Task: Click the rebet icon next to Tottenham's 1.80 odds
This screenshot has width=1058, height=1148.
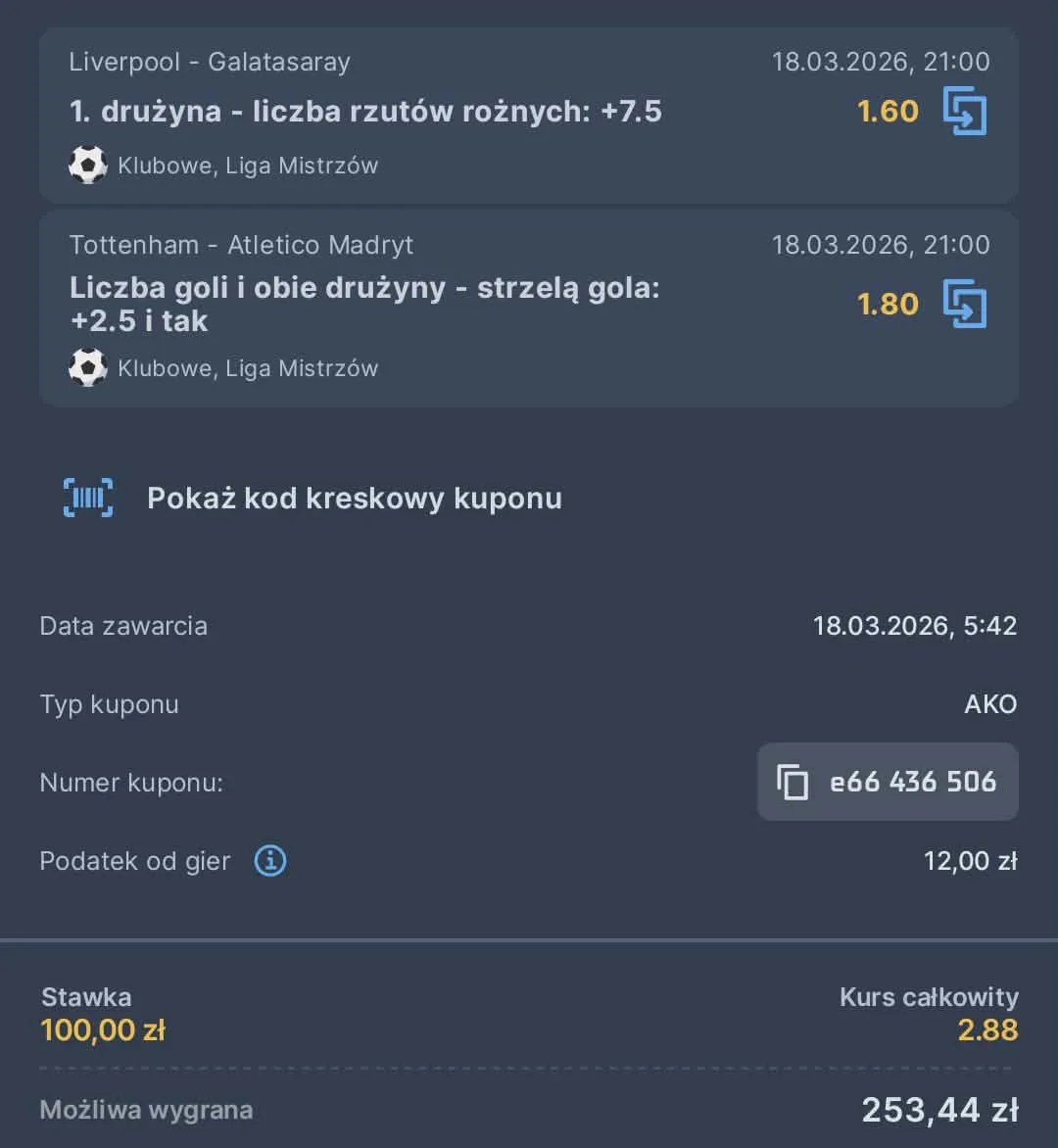Action: point(965,304)
